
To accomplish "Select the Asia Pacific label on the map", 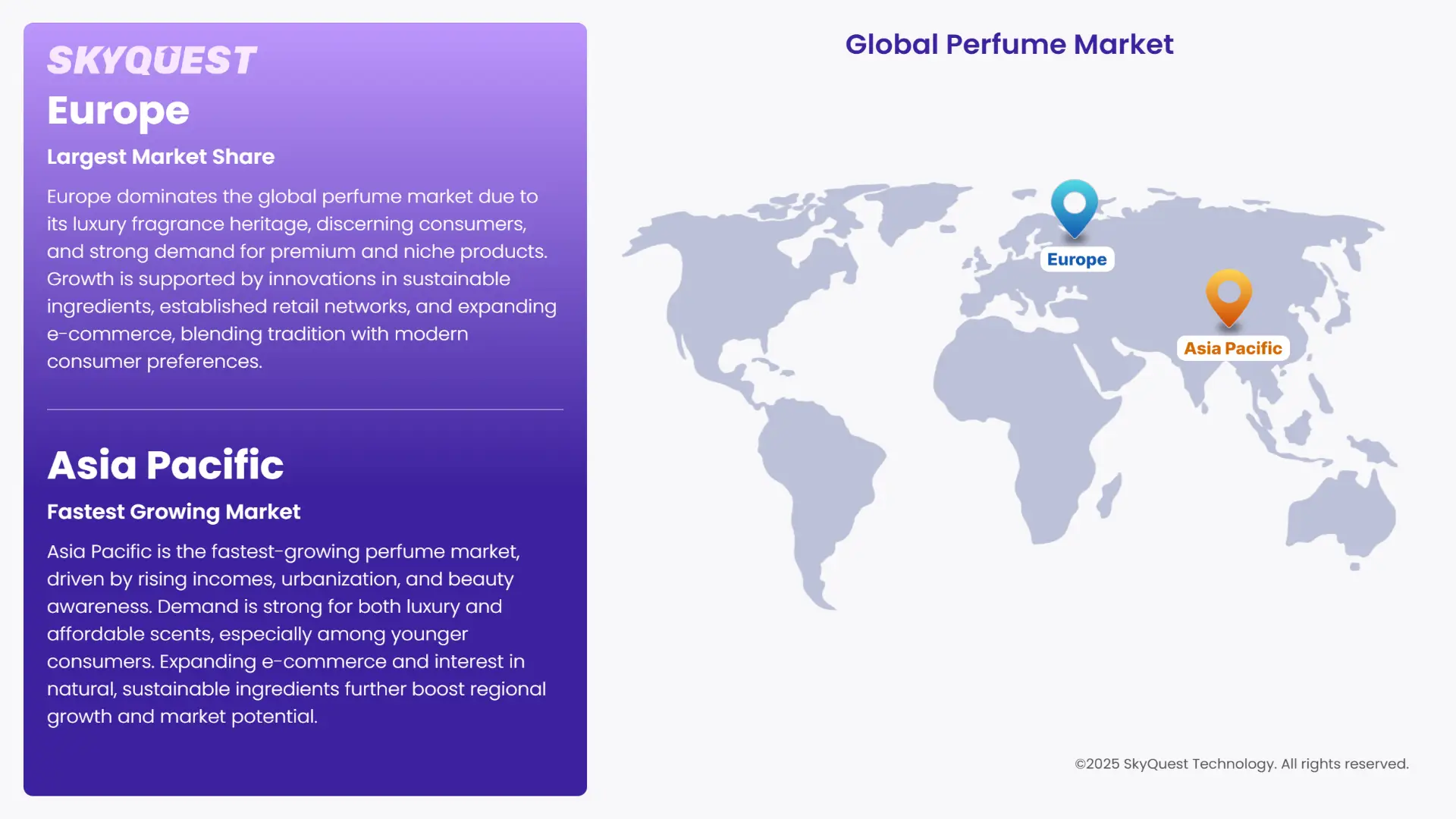I will click(1232, 348).
